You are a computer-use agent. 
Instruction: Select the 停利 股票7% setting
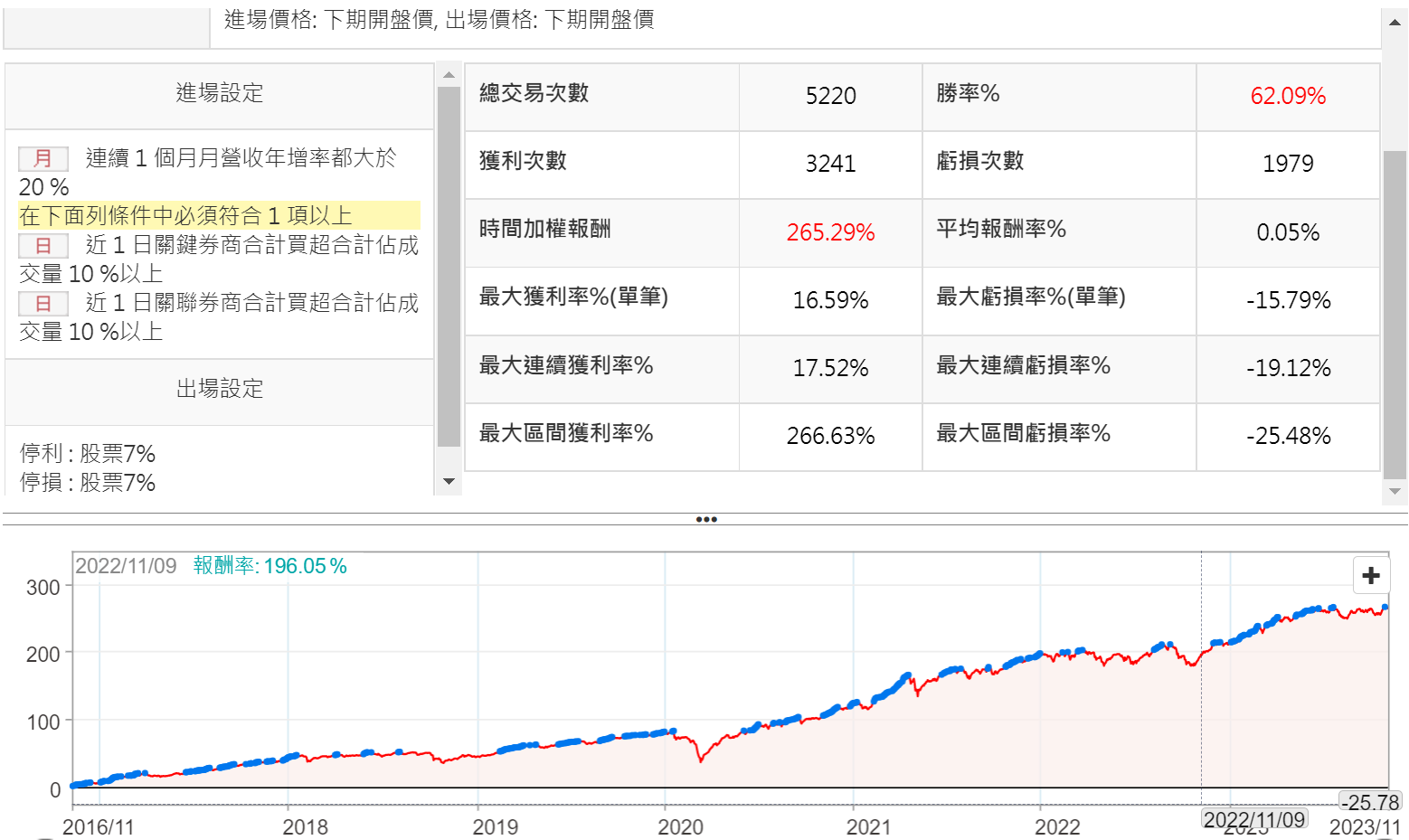[x=88, y=453]
